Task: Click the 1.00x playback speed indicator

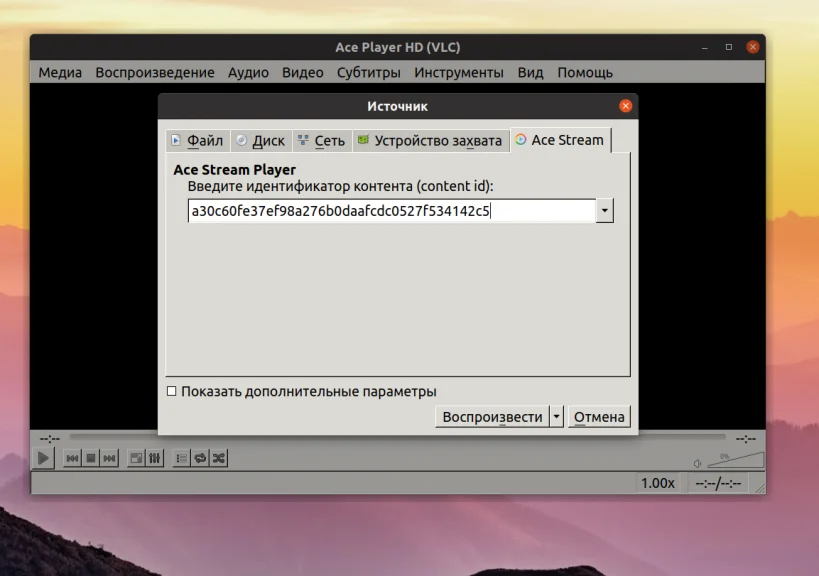Action: pos(658,483)
